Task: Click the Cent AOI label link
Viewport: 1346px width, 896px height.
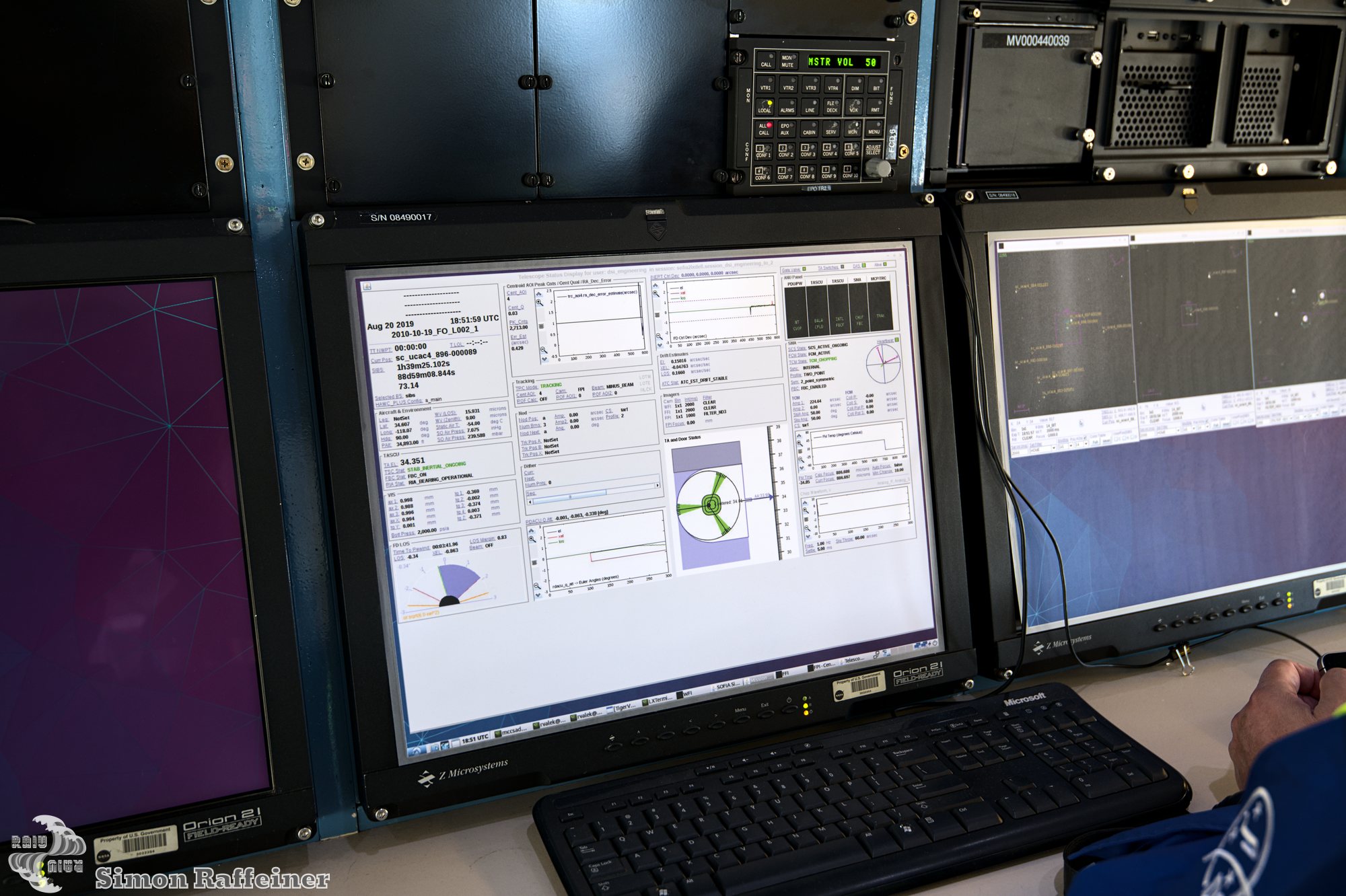Action: click(x=526, y=395)
